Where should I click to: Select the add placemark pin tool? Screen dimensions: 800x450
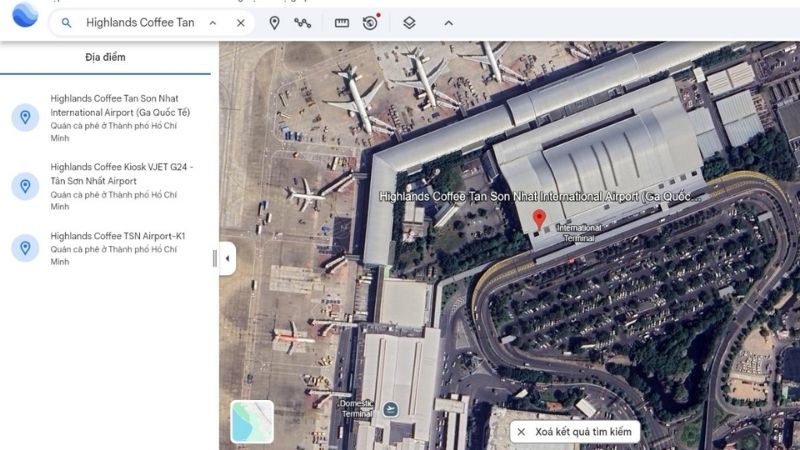click(x=274, y=23)
